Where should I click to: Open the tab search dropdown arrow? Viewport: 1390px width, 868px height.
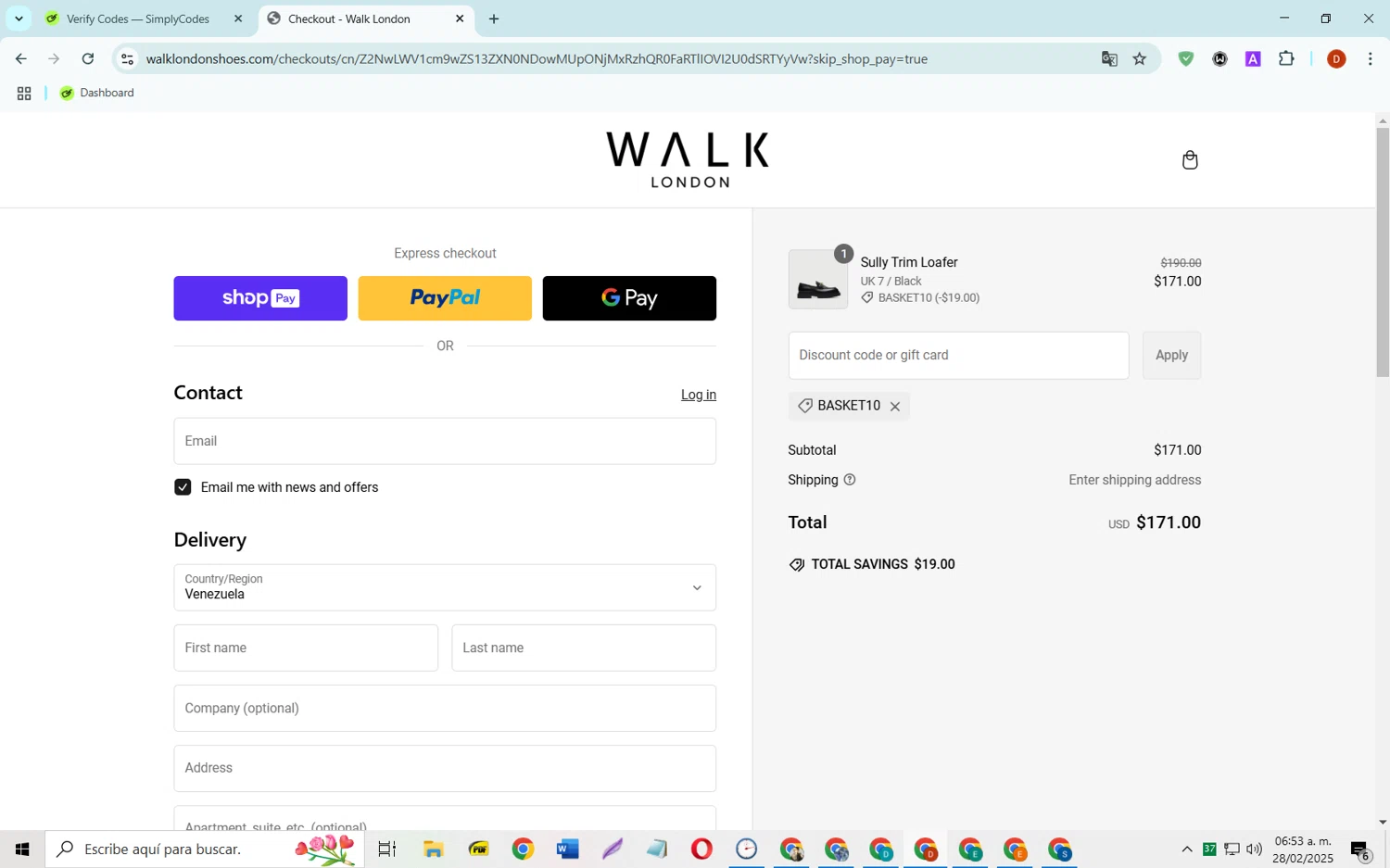[19, 19]
